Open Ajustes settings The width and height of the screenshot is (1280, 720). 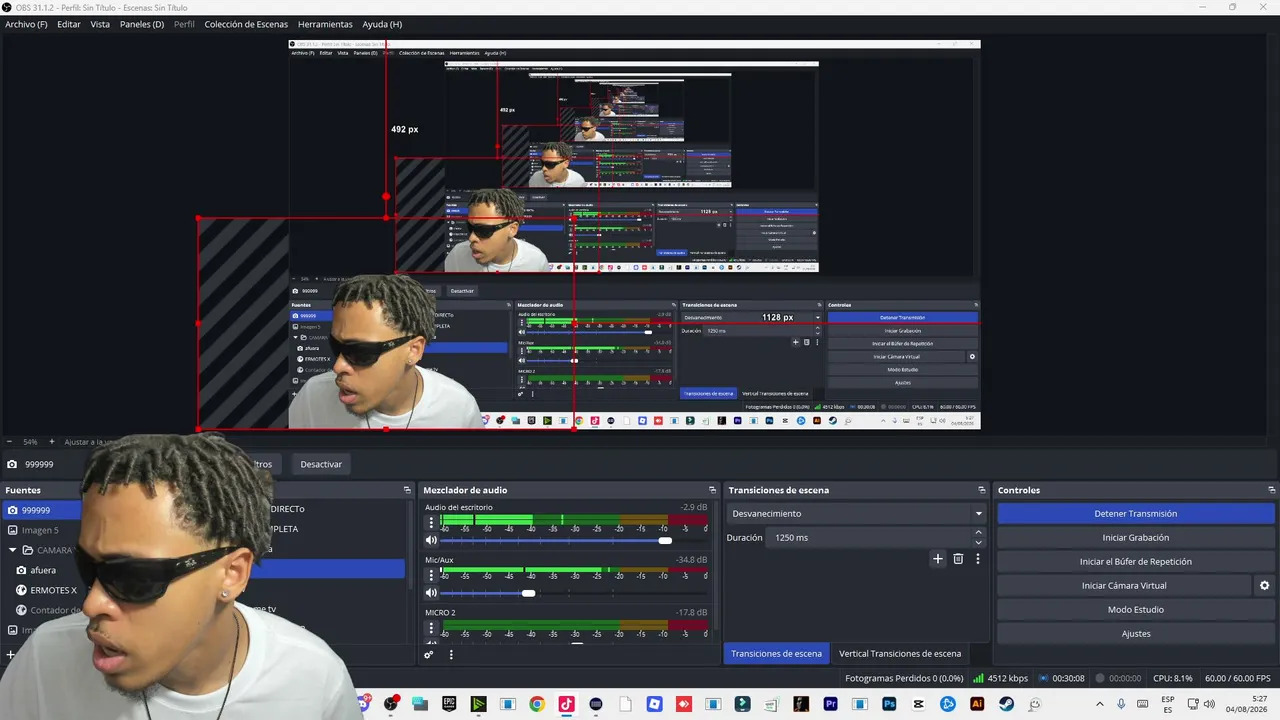[x=1136, y=634]
